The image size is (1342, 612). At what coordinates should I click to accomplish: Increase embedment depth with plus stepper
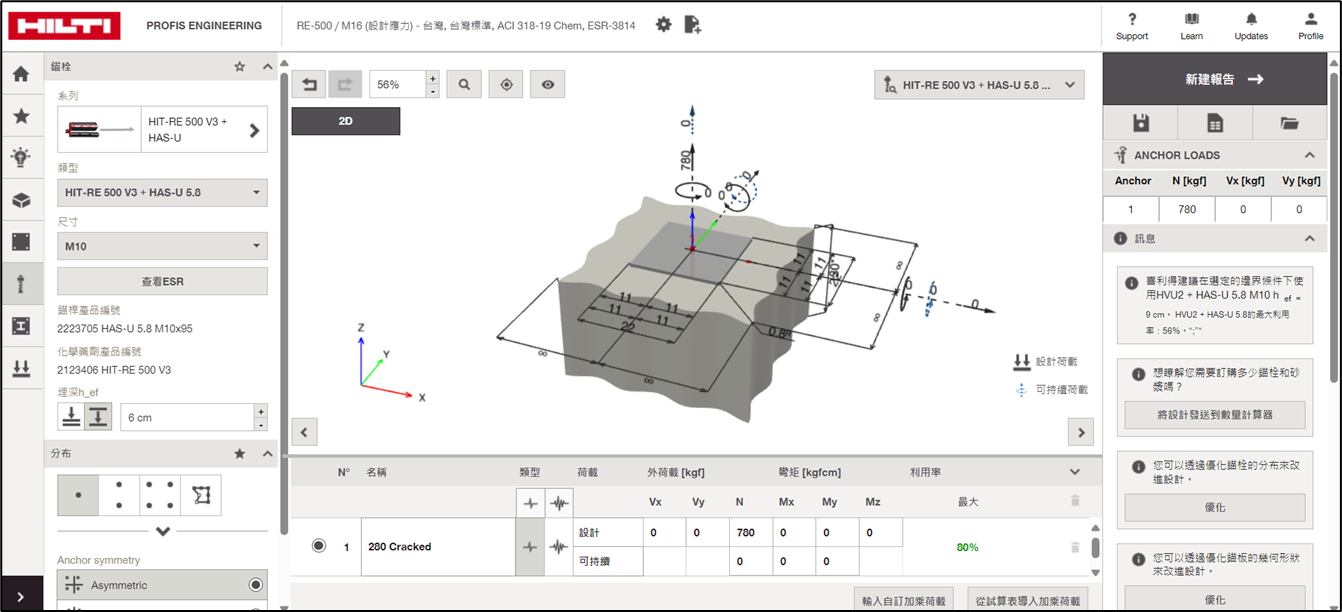(x=261, y=411)
